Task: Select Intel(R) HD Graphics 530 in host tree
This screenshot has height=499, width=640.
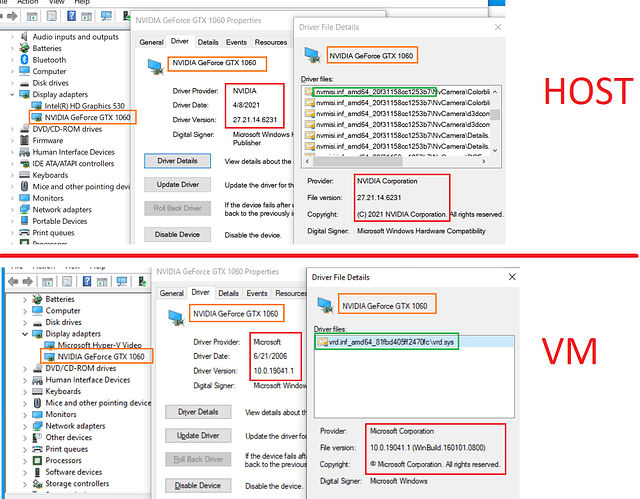Action: [x=84, y=106]
